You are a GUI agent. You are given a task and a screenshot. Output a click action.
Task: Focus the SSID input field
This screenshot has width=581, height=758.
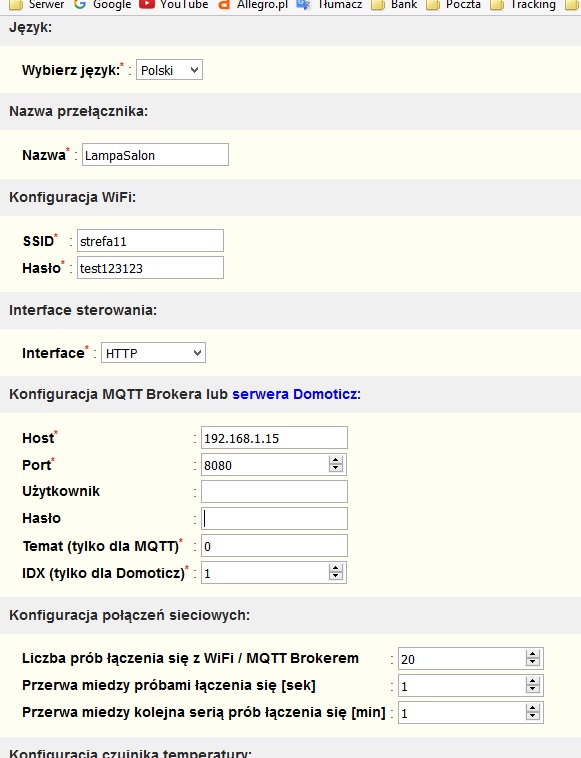click(x=150, y=241)
